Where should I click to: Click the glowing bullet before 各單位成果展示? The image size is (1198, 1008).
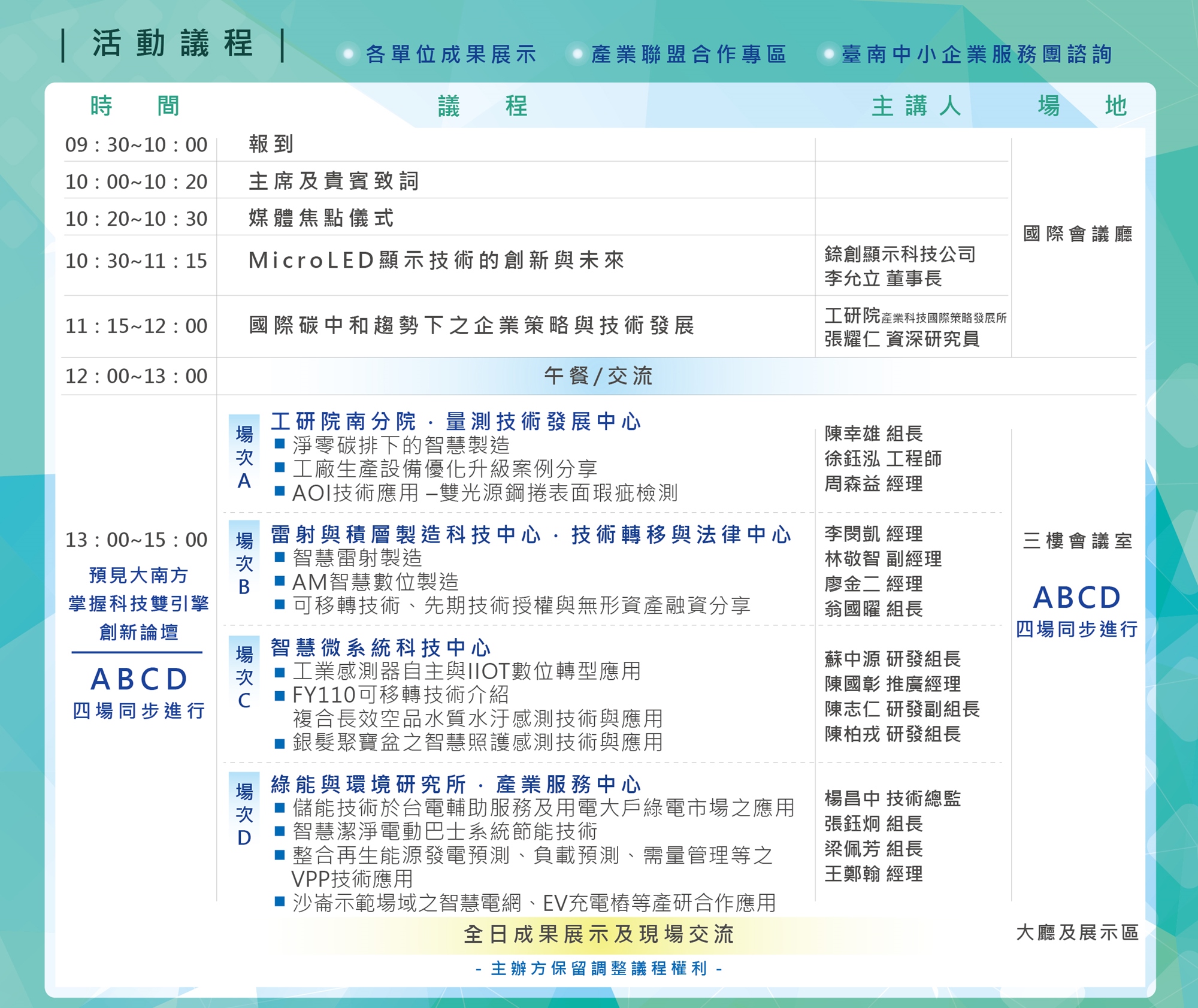(347, 55)
